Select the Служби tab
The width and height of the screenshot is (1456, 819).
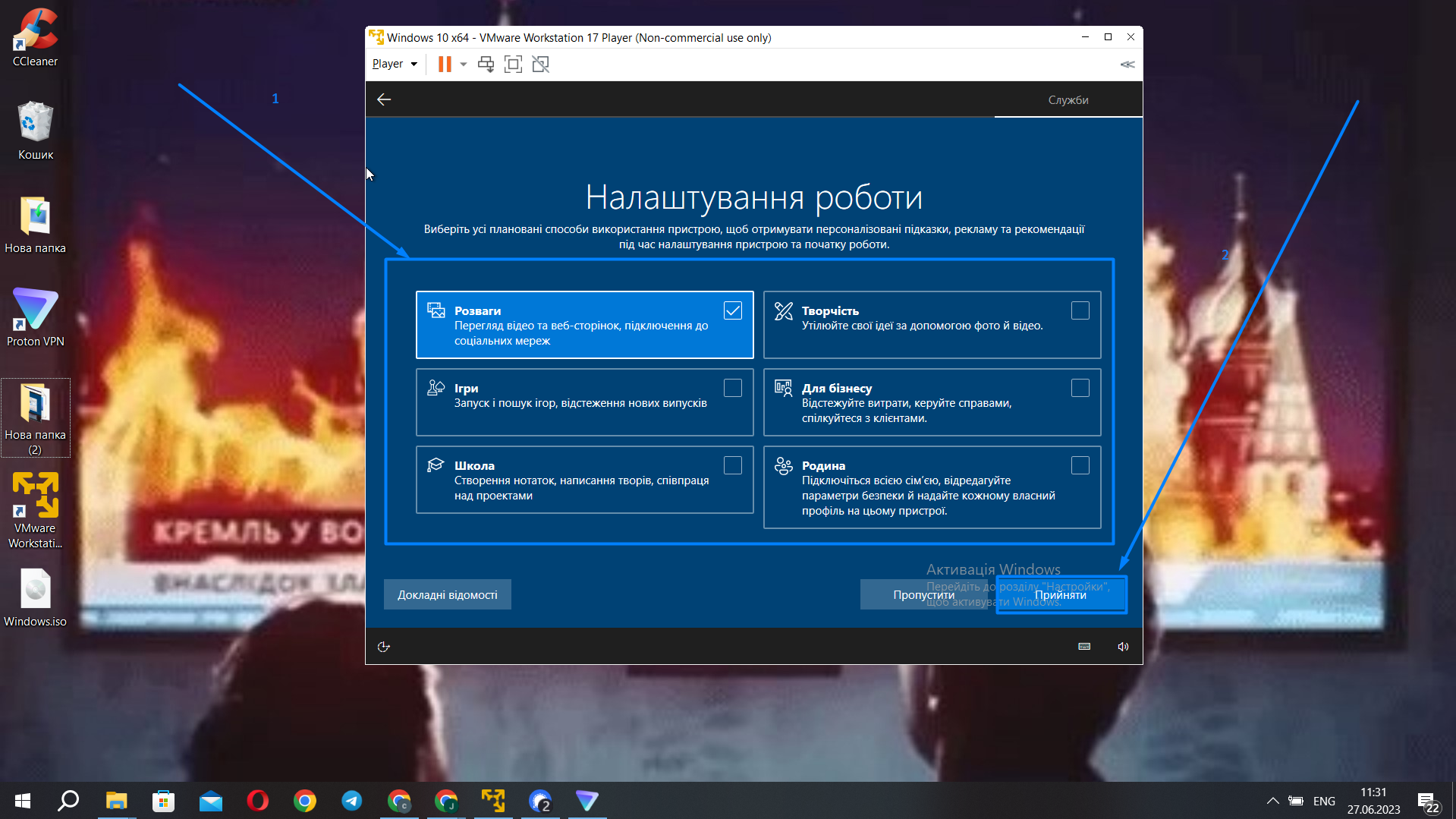[1068, 100]
